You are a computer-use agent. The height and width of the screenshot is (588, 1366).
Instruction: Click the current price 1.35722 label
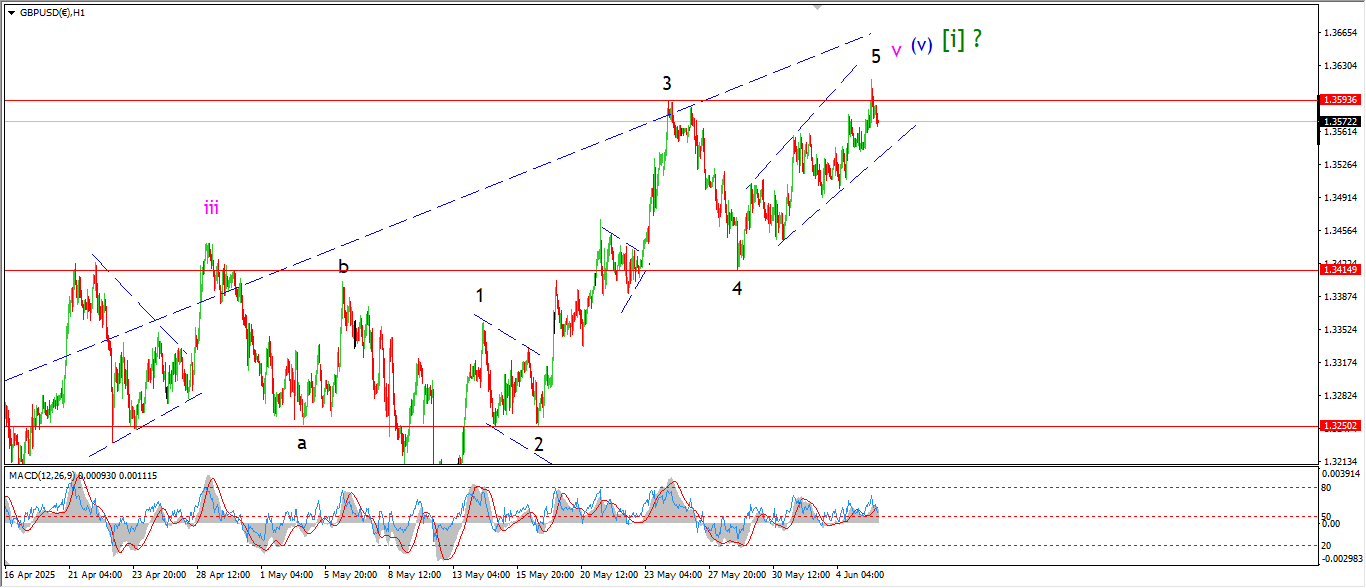pos(1339,121)
